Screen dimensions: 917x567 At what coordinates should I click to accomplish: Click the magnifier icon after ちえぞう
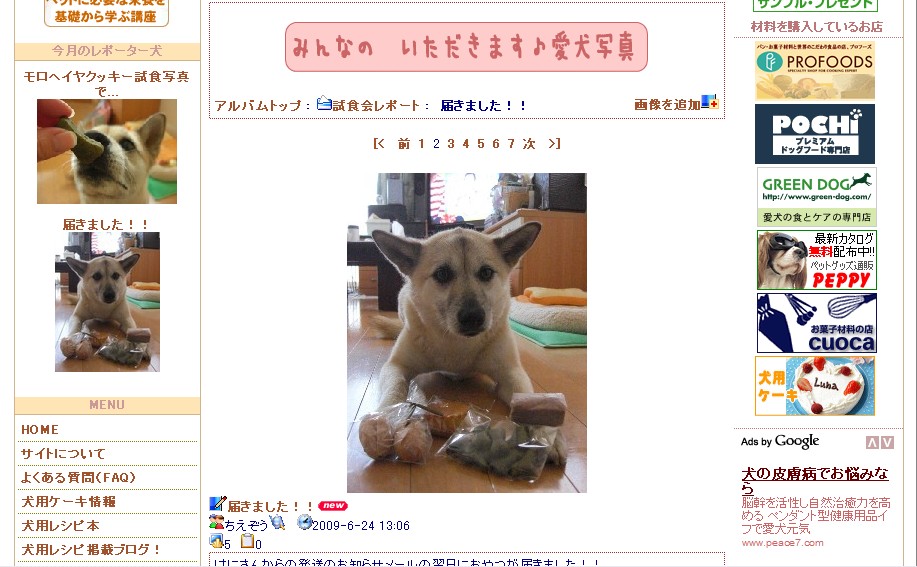277,523
